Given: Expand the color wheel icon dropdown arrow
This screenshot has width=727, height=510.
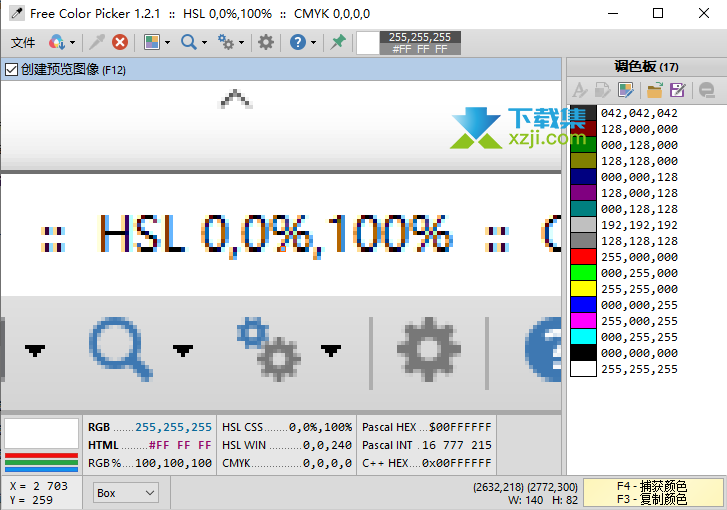Looking at the screenshot, I should (x=72, y=43).
